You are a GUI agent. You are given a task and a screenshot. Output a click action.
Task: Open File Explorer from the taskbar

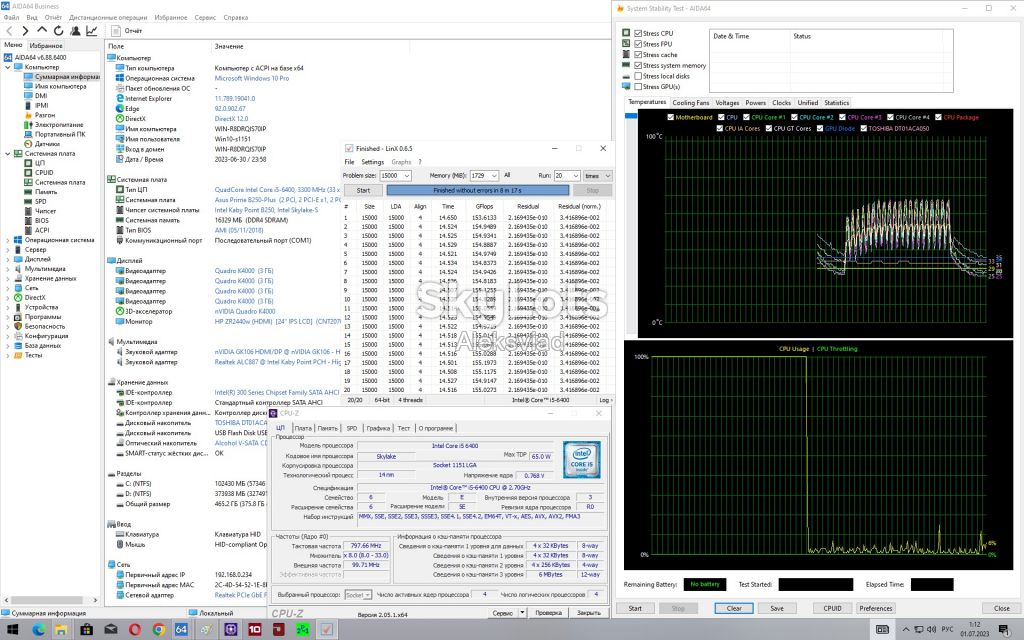(x=61, y=630)
